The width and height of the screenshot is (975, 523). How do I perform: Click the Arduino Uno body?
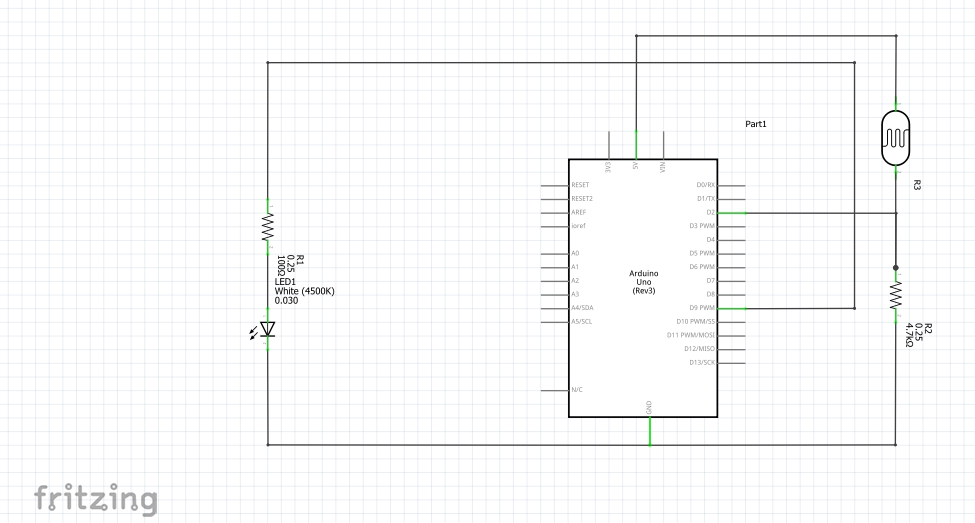(643, 288)
